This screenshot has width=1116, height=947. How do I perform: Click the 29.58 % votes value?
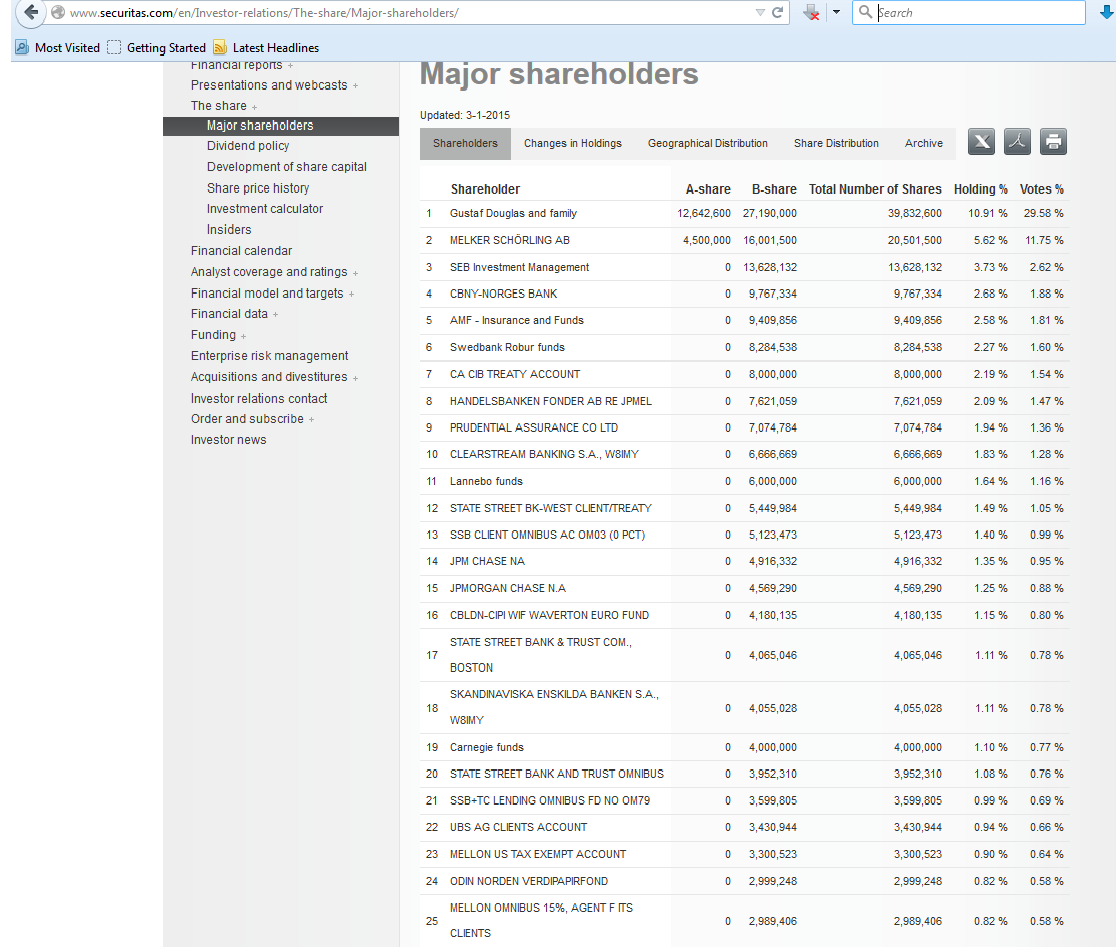(x=1043, y=213)
